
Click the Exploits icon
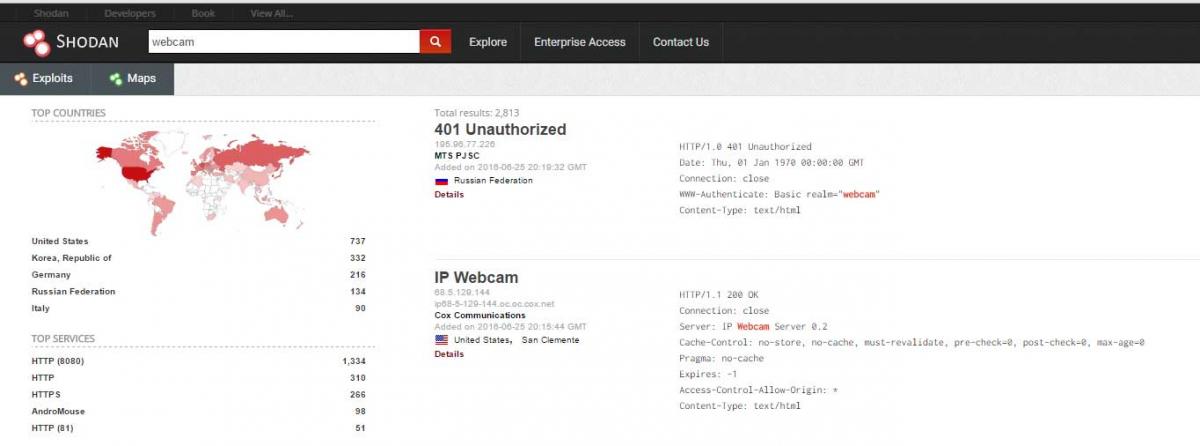(21, 79)
